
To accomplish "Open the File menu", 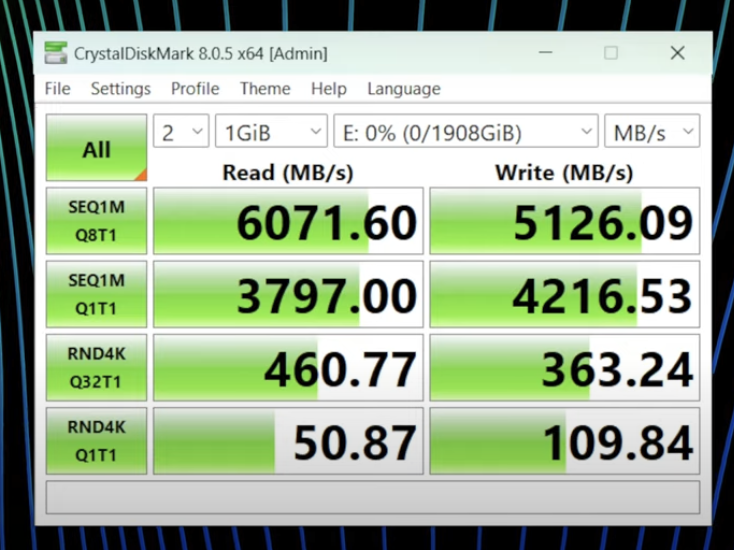I will [58, 89].
